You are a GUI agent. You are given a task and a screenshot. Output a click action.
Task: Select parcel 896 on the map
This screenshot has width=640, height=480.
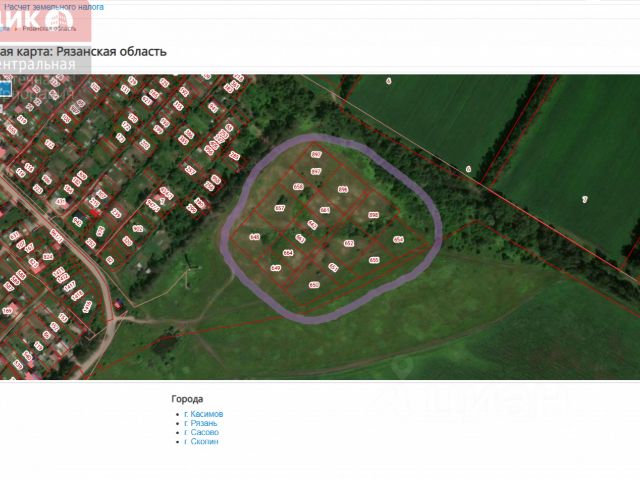coord(343,189)
